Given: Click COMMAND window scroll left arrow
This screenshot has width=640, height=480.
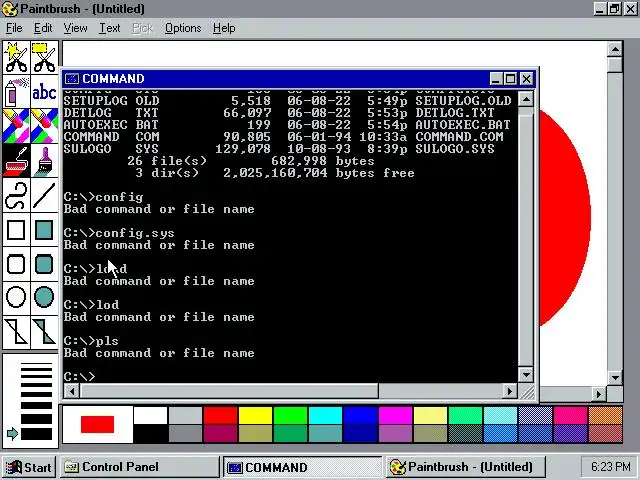Looking at the screenshot, I should [x=72, y=391].
